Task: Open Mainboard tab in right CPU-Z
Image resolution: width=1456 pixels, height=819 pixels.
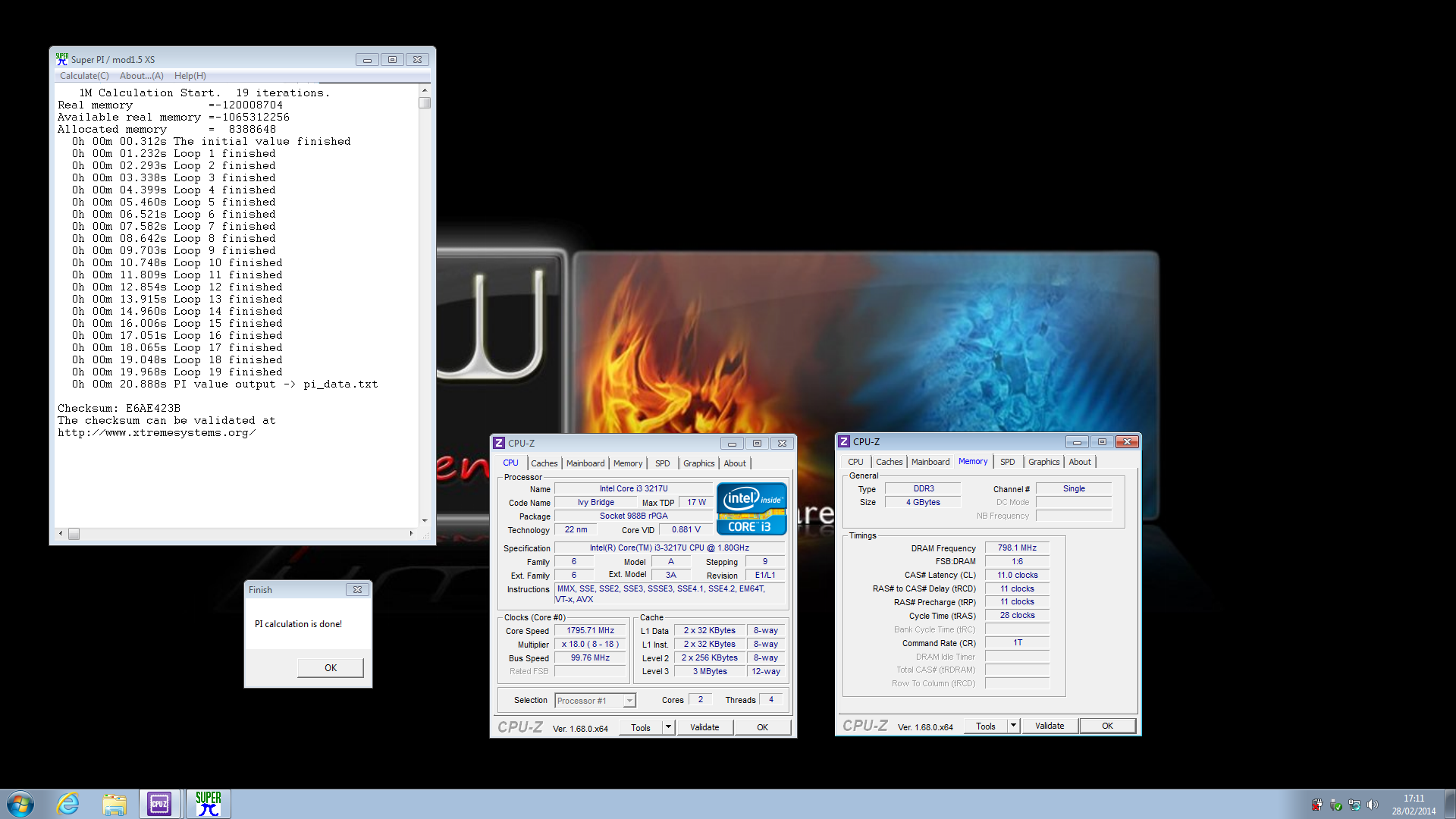Action: [x=930, y=462]
